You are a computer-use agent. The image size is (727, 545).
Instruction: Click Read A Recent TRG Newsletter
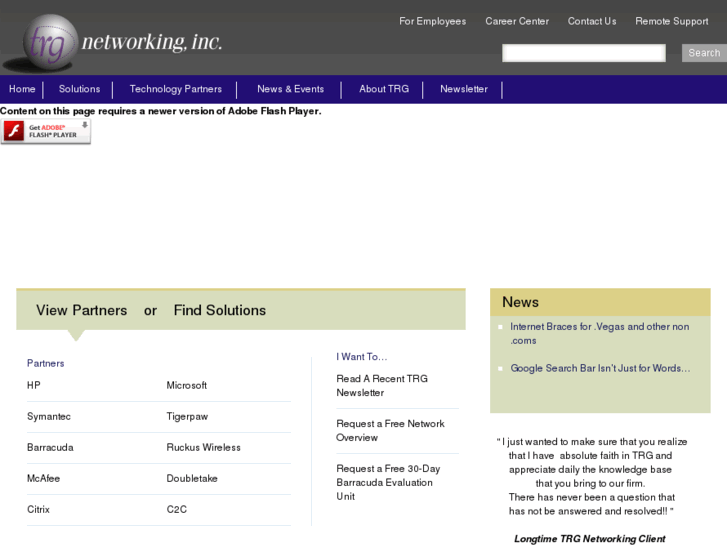[x=382, y=386]
